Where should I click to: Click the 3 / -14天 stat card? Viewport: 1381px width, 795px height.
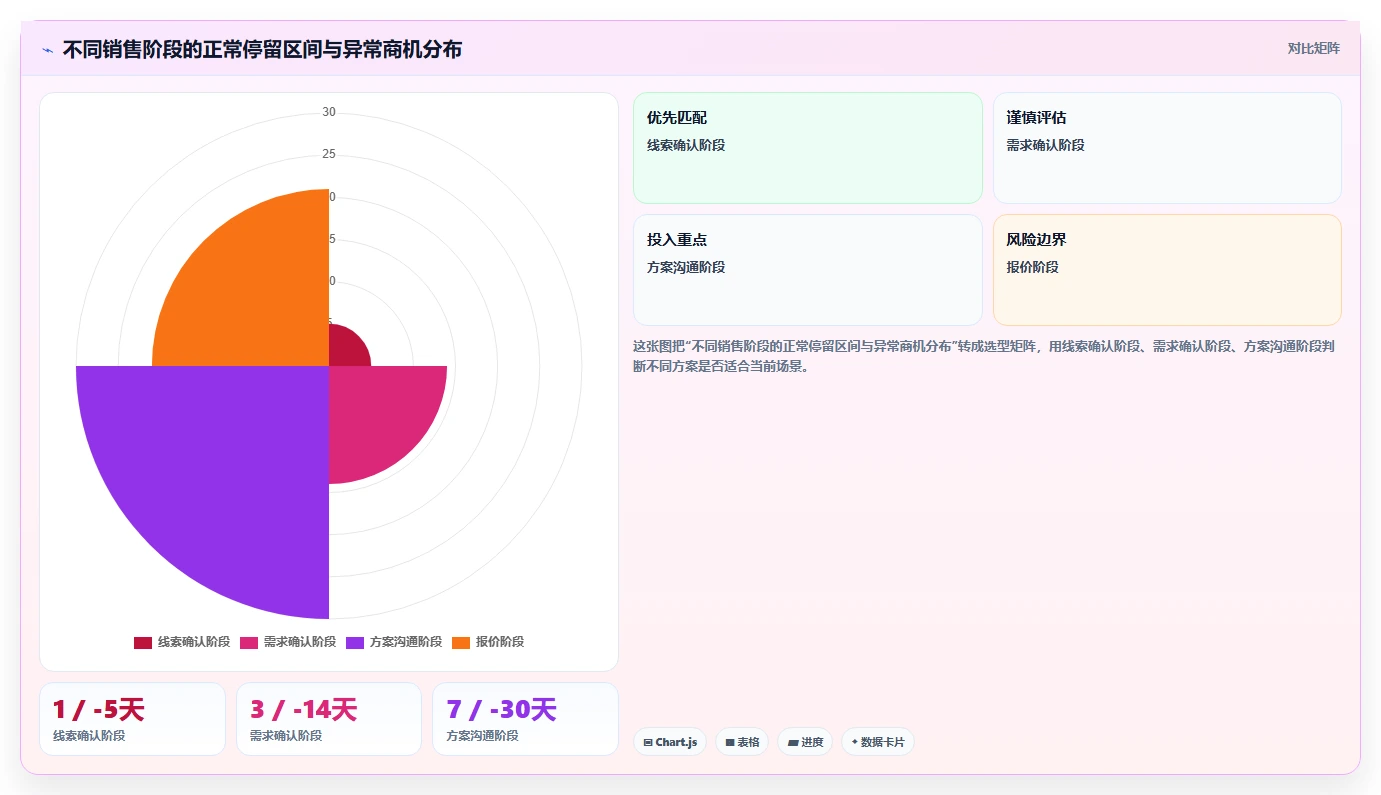pyautogui.click(x=329, y=719)
